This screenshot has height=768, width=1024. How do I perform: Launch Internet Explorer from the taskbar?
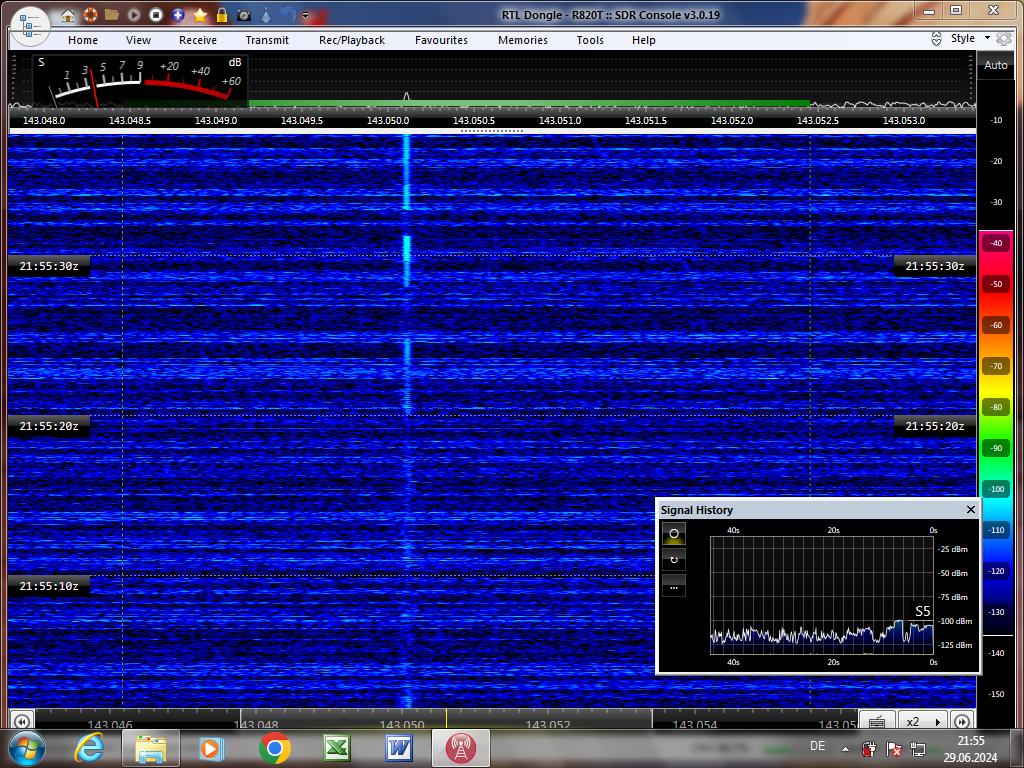[x=89, y=748]
